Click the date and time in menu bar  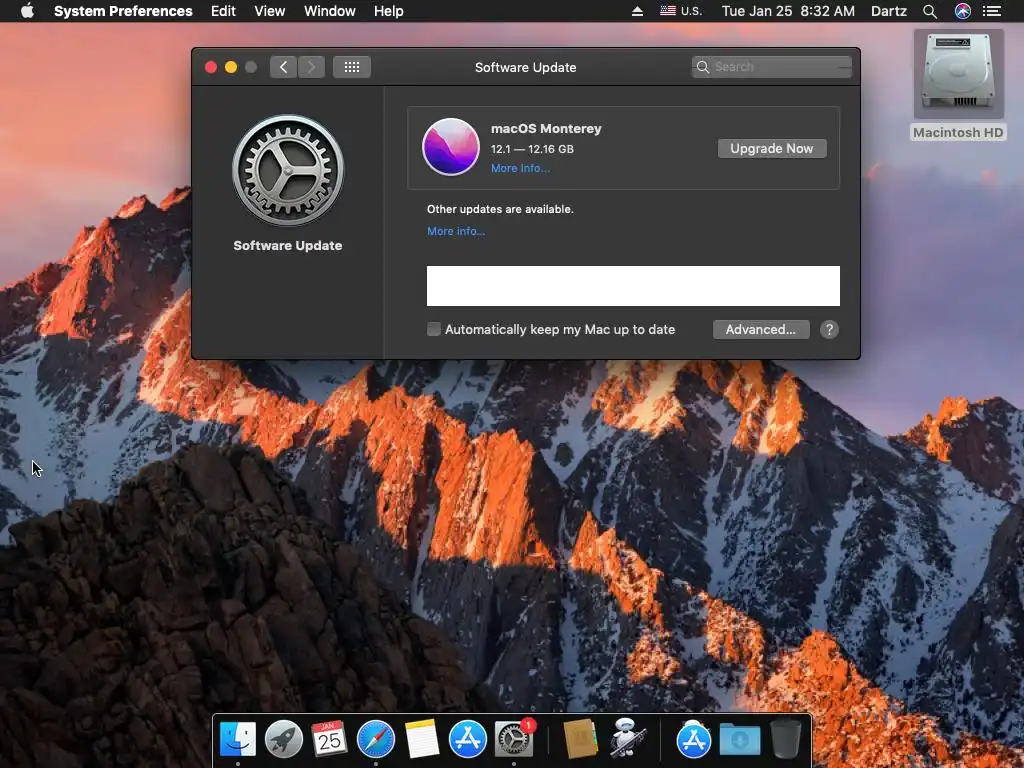coord(788,11)
